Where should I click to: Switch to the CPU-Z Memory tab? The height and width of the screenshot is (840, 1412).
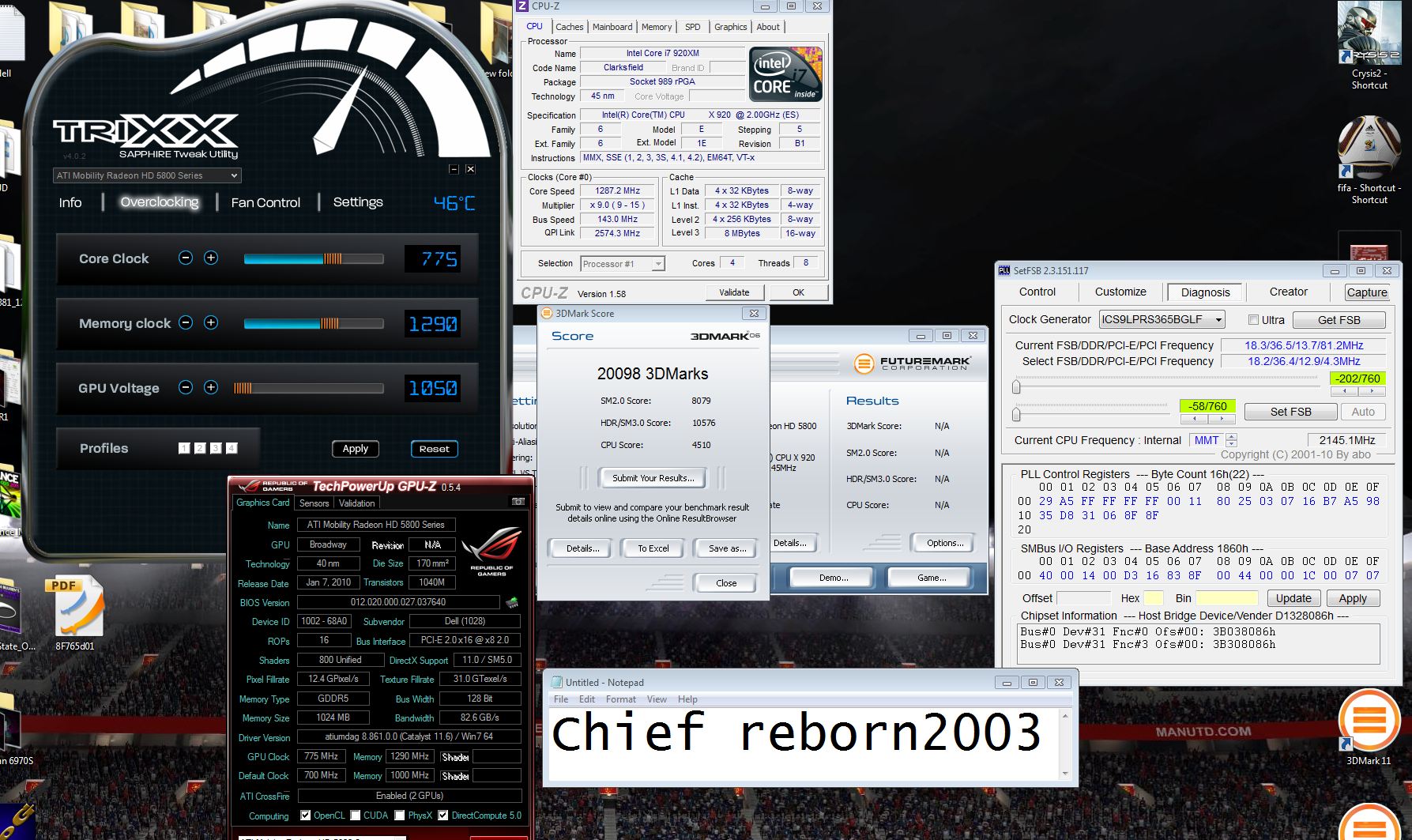click(657, 27)
